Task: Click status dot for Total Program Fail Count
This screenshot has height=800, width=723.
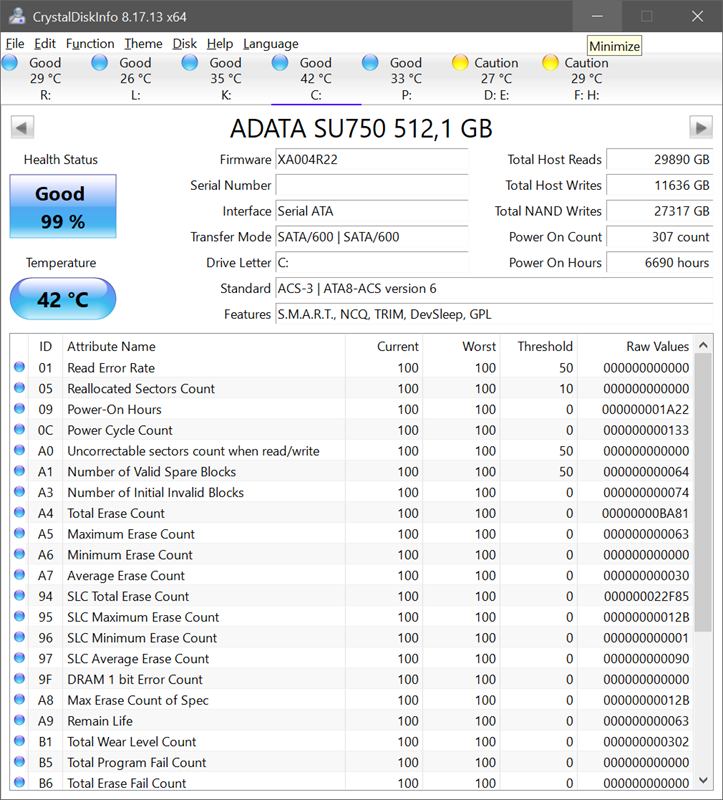Action: pyautogui.click(x=19, y=762)
